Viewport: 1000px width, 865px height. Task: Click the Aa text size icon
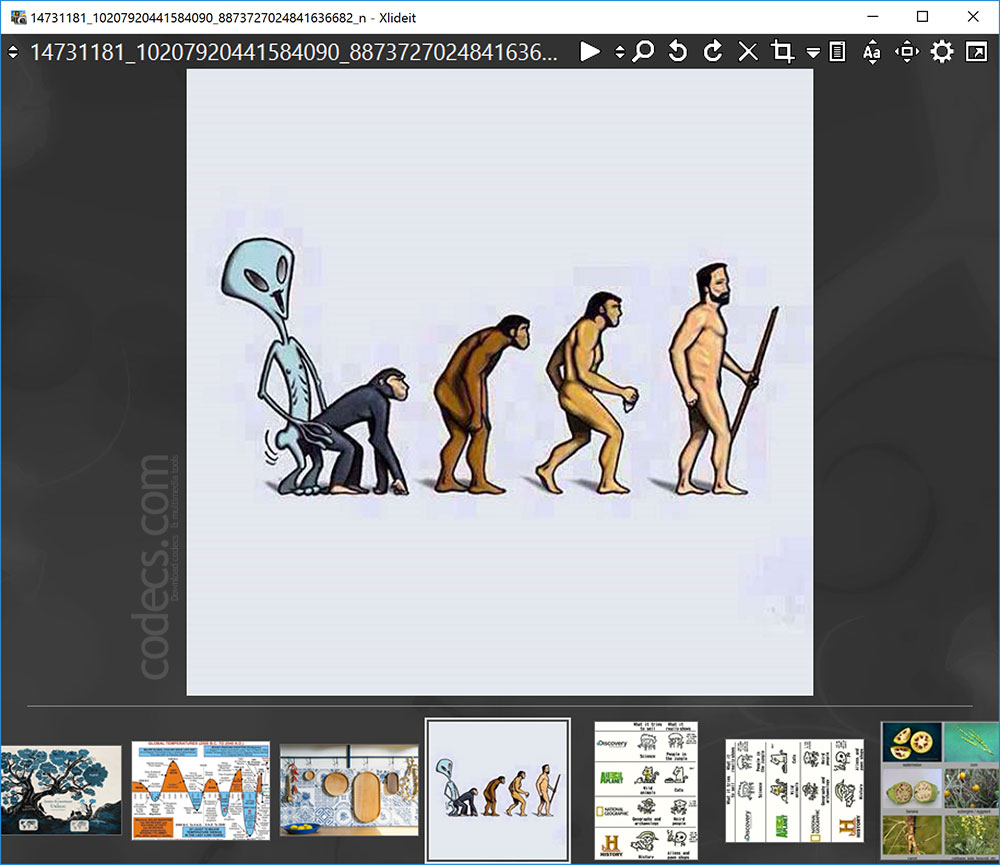pyautogui.click(x=872, y=52)
